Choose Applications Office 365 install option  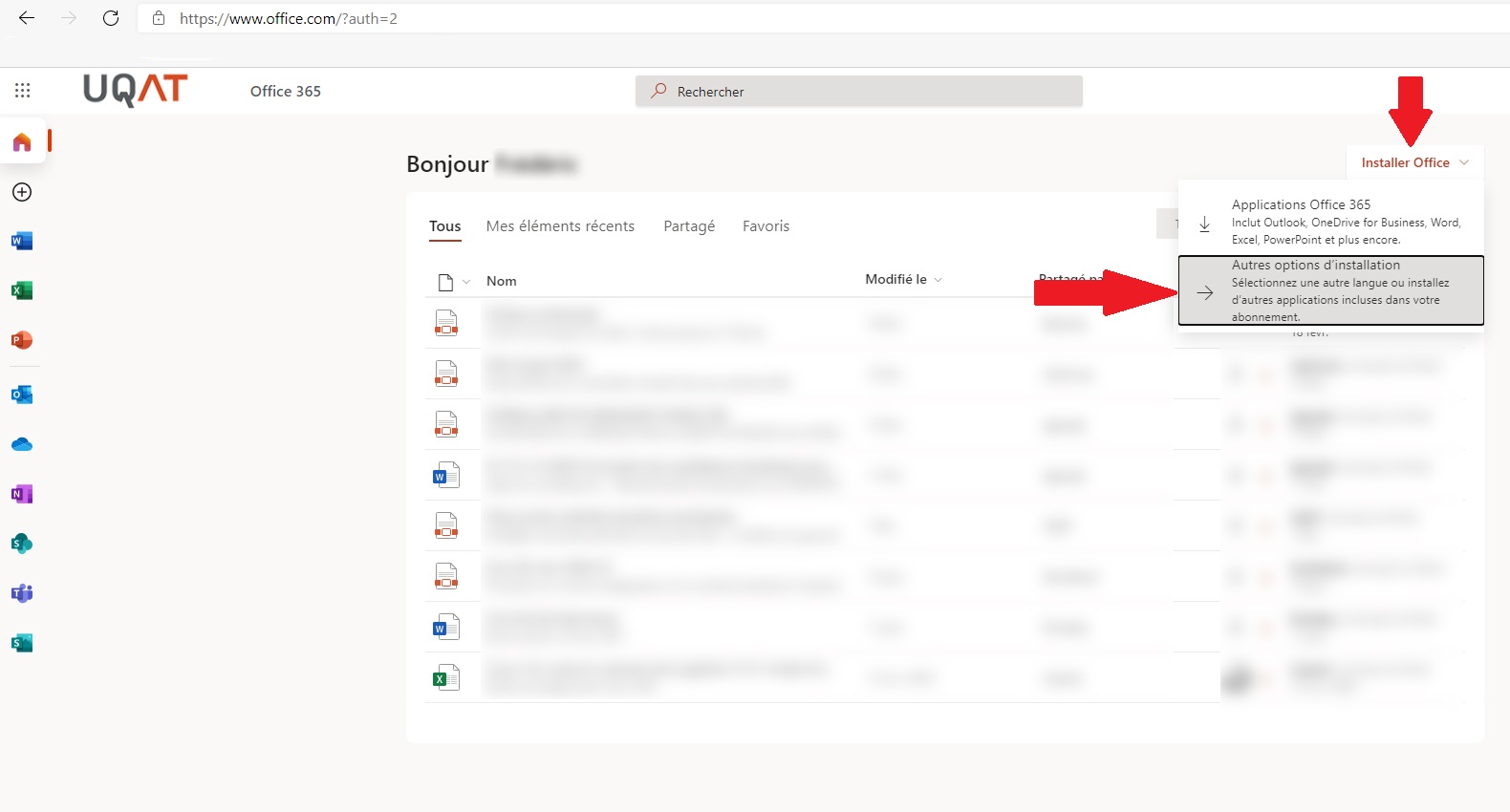pyautogui.click(x=1330, y=222)
